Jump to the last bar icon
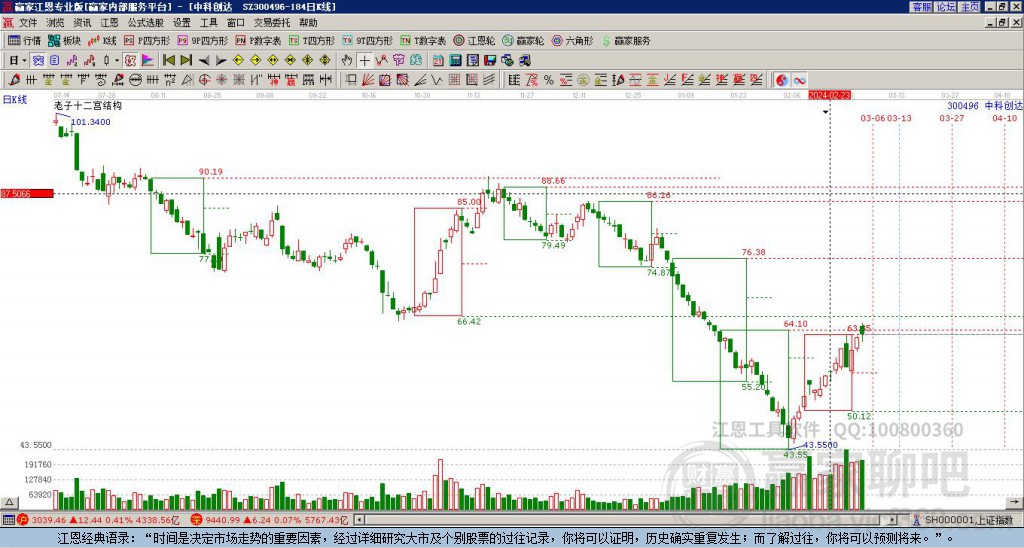This screenshot has height=548, width=1024. [186, 61]
